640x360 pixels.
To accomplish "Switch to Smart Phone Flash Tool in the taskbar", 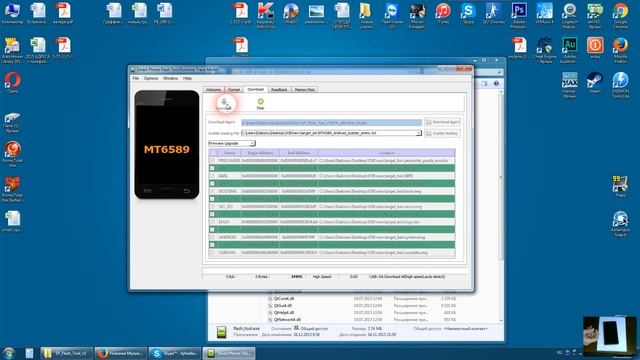I will coord(229,353).
